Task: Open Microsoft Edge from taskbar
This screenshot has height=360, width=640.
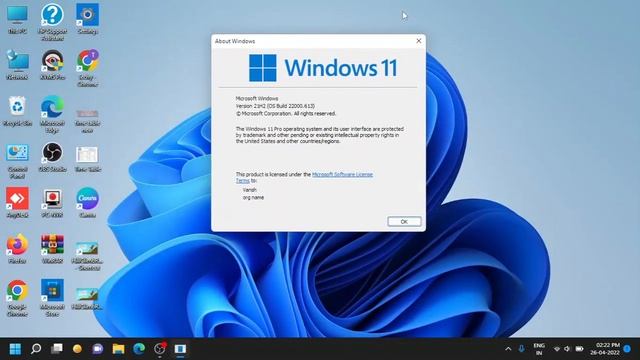Action: coord(139,349)
